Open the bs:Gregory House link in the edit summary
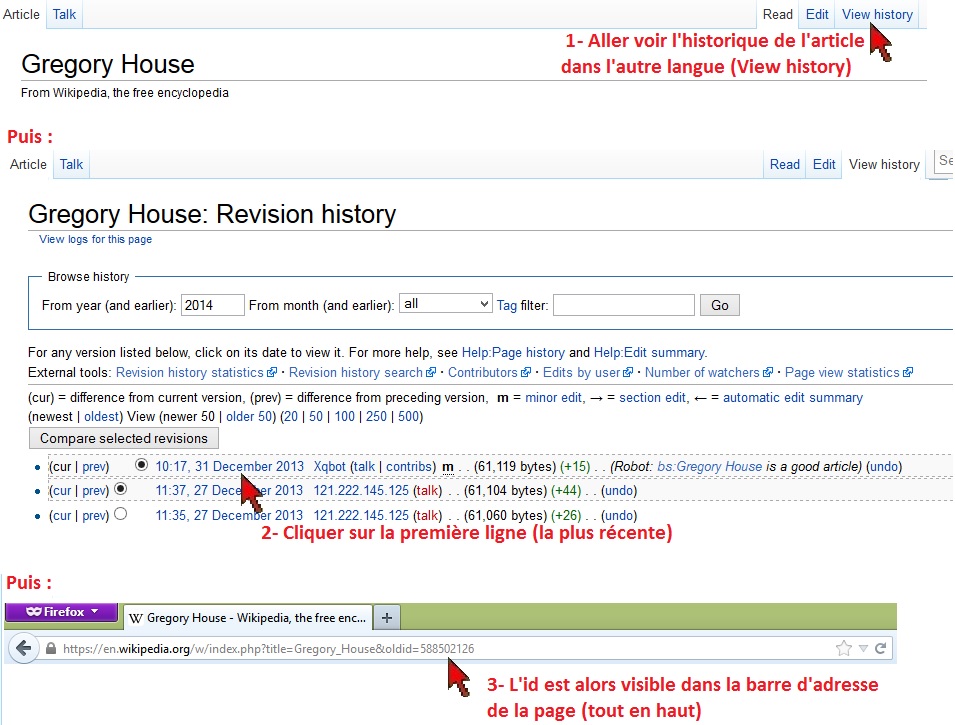The width and height of the screenshot is (955, 725). point(710,466)
